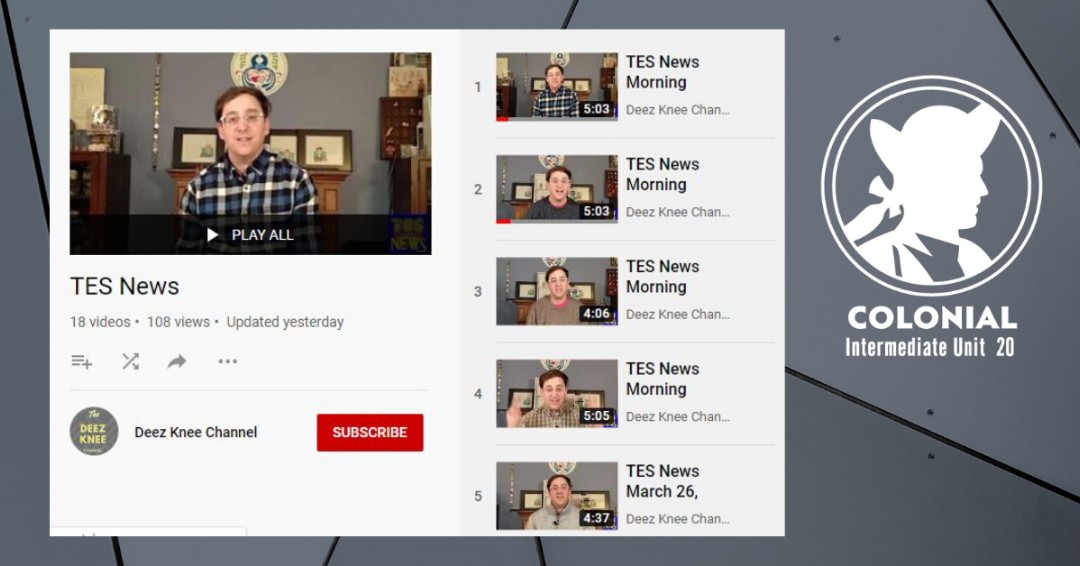The height and width of the screenshot is (566, 1080).
Task: Open the three-dot more options menu
Action: (x=227, y=361)
